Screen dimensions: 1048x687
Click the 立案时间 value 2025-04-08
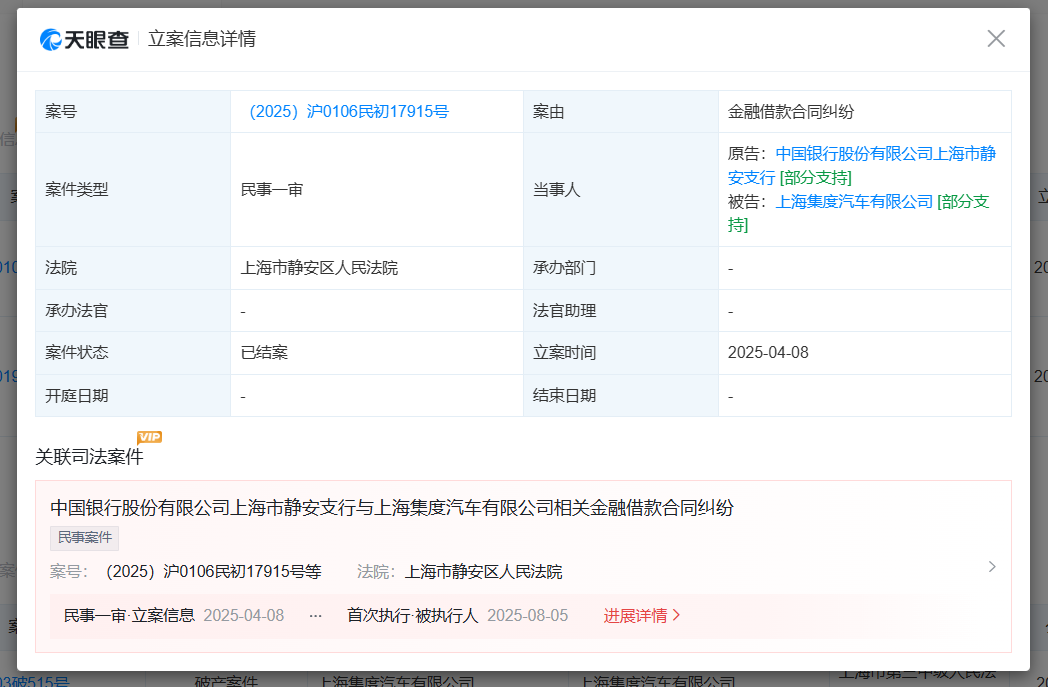(767, 353)
